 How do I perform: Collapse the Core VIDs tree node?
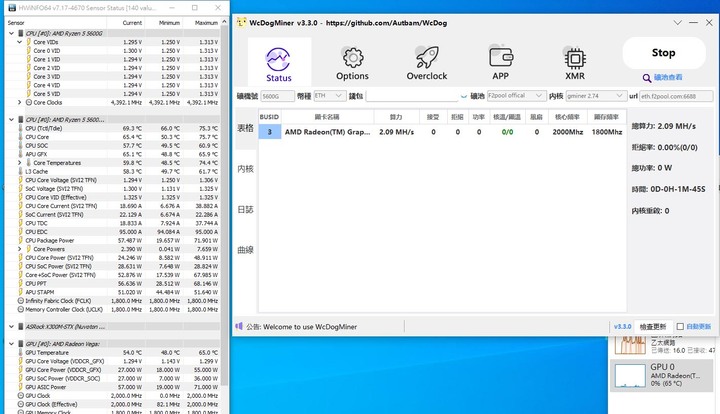point(19,42)
